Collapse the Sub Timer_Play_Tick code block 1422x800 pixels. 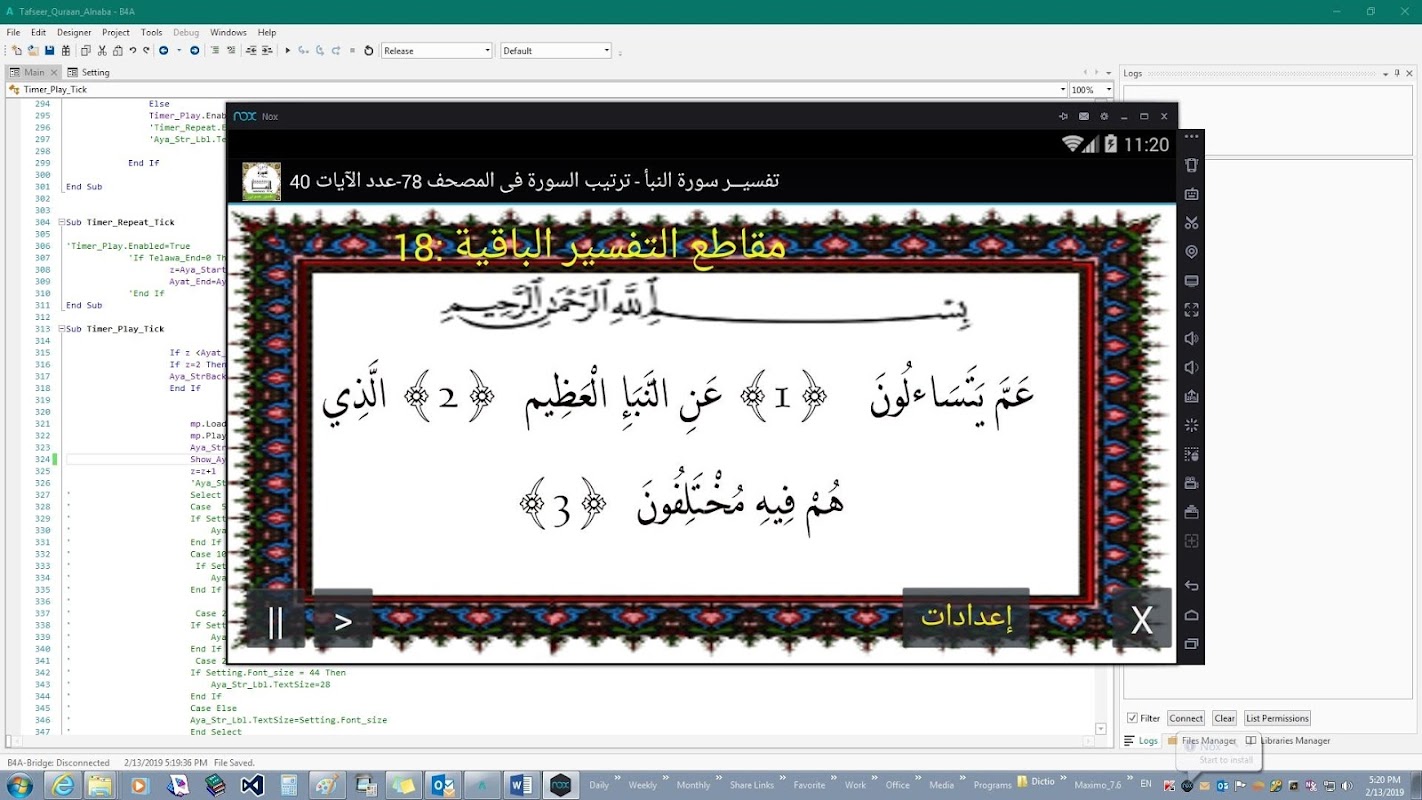click(x=61, y=329)
